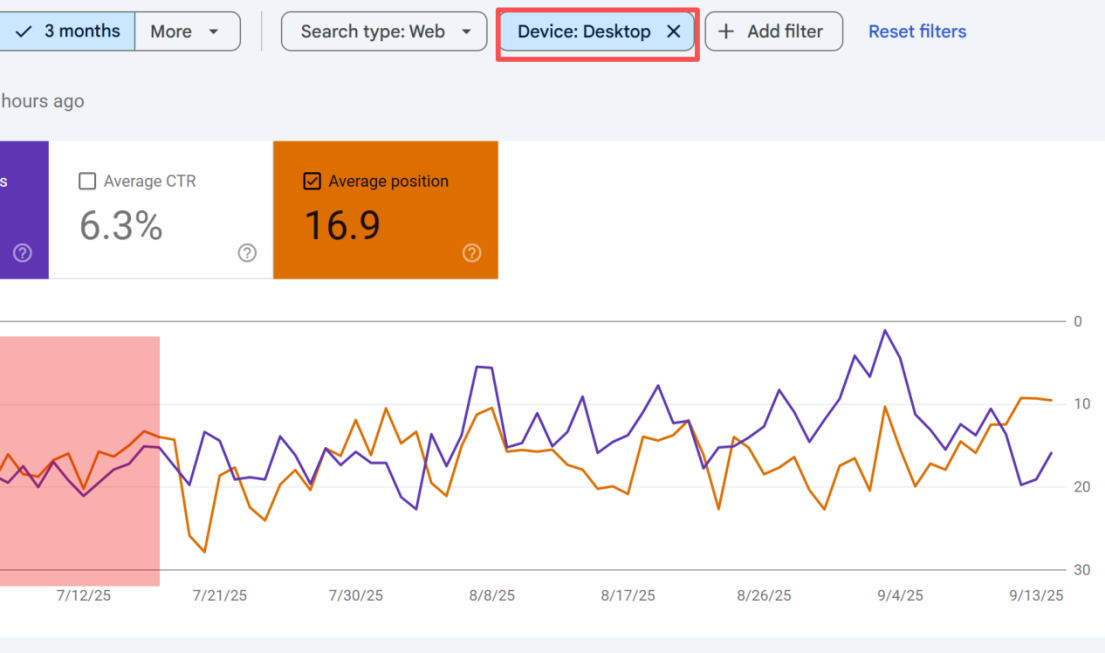Click the help icon on Average CTR card

pos(247,253)
